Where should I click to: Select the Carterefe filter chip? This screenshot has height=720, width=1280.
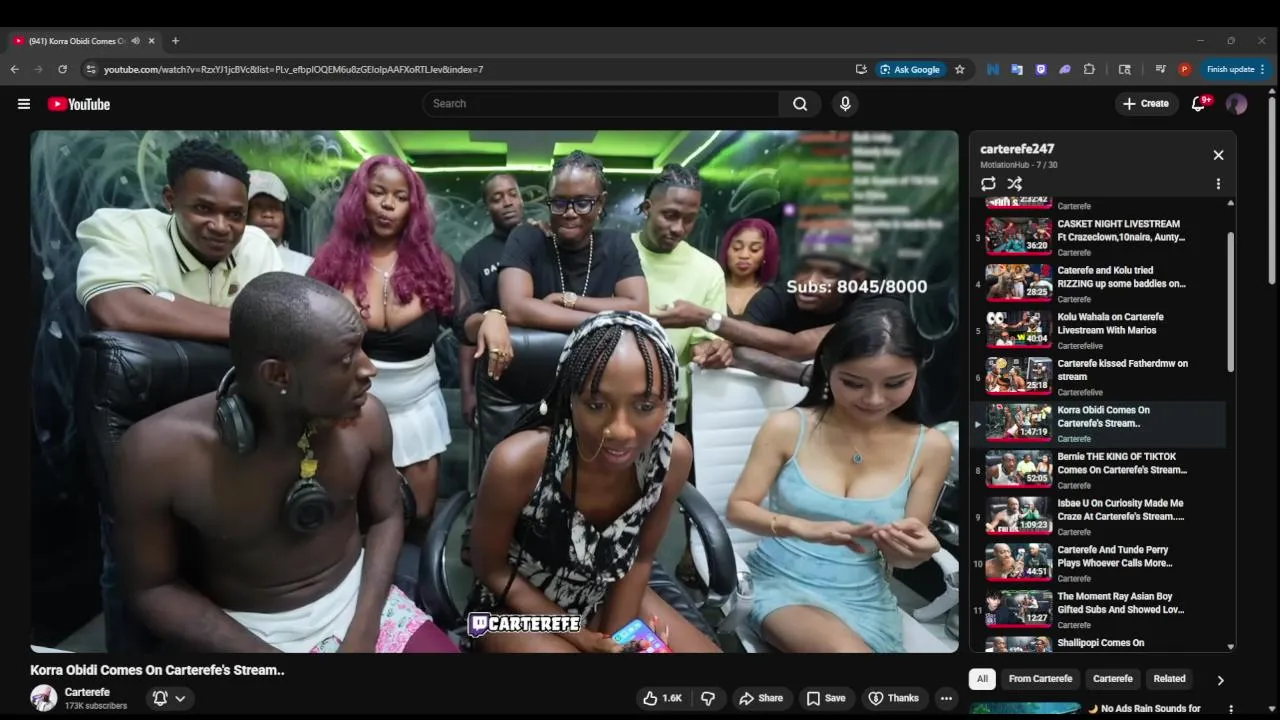coord(1113,679)
